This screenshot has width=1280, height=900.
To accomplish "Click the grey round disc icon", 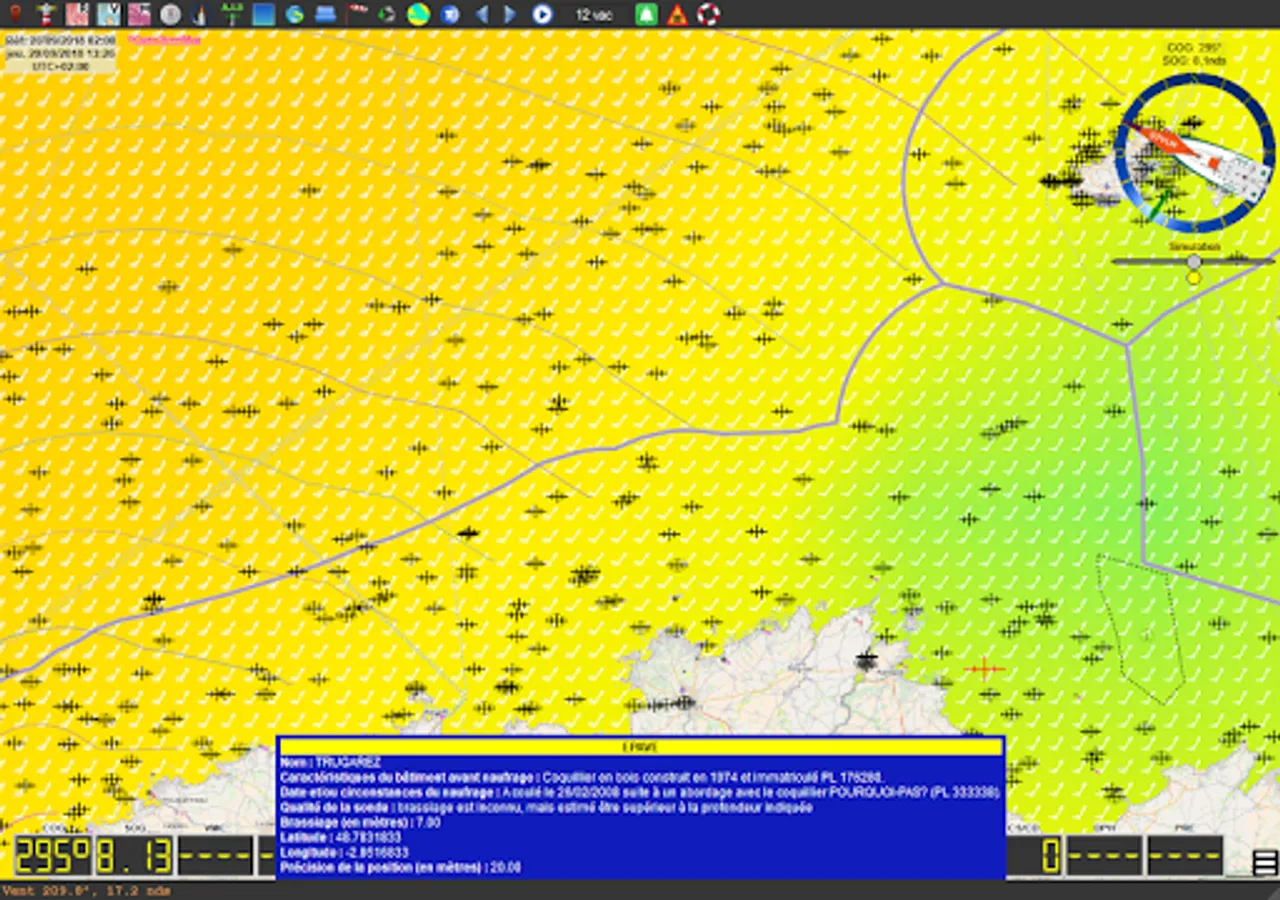I will [170, 14].
